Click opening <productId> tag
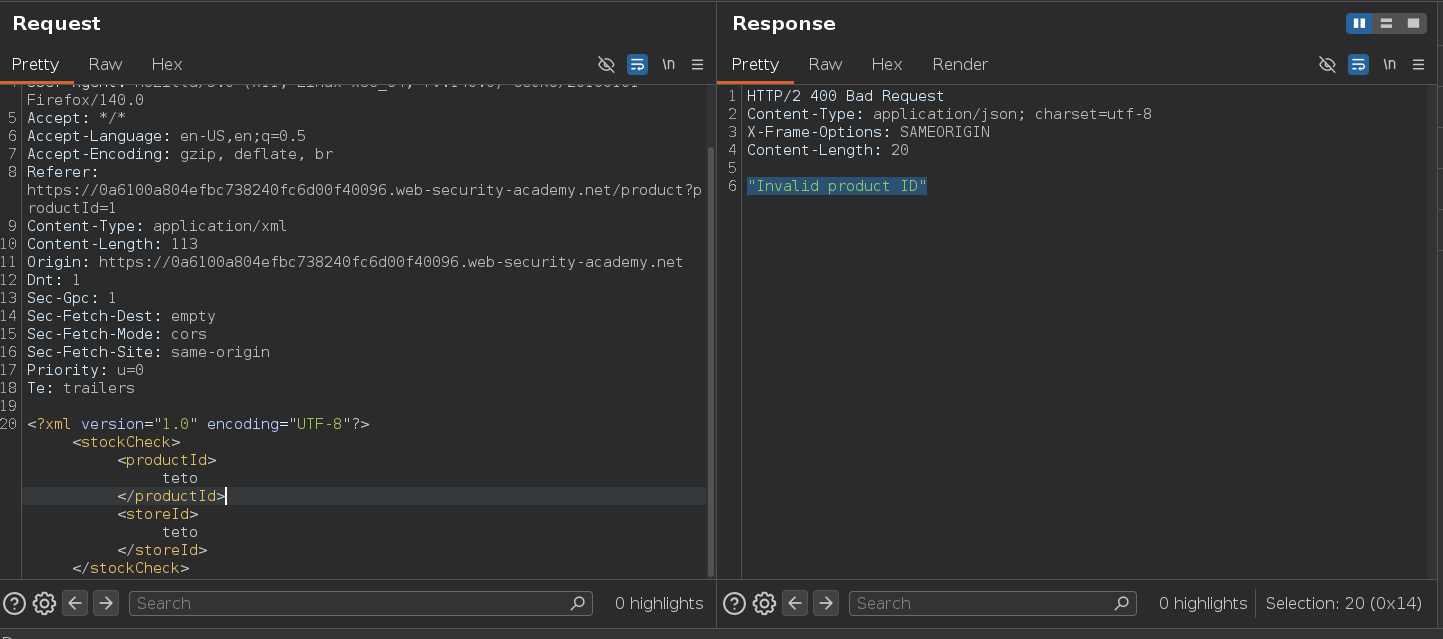This screenshot has width=1443, height=639. (x=167, y=460)
